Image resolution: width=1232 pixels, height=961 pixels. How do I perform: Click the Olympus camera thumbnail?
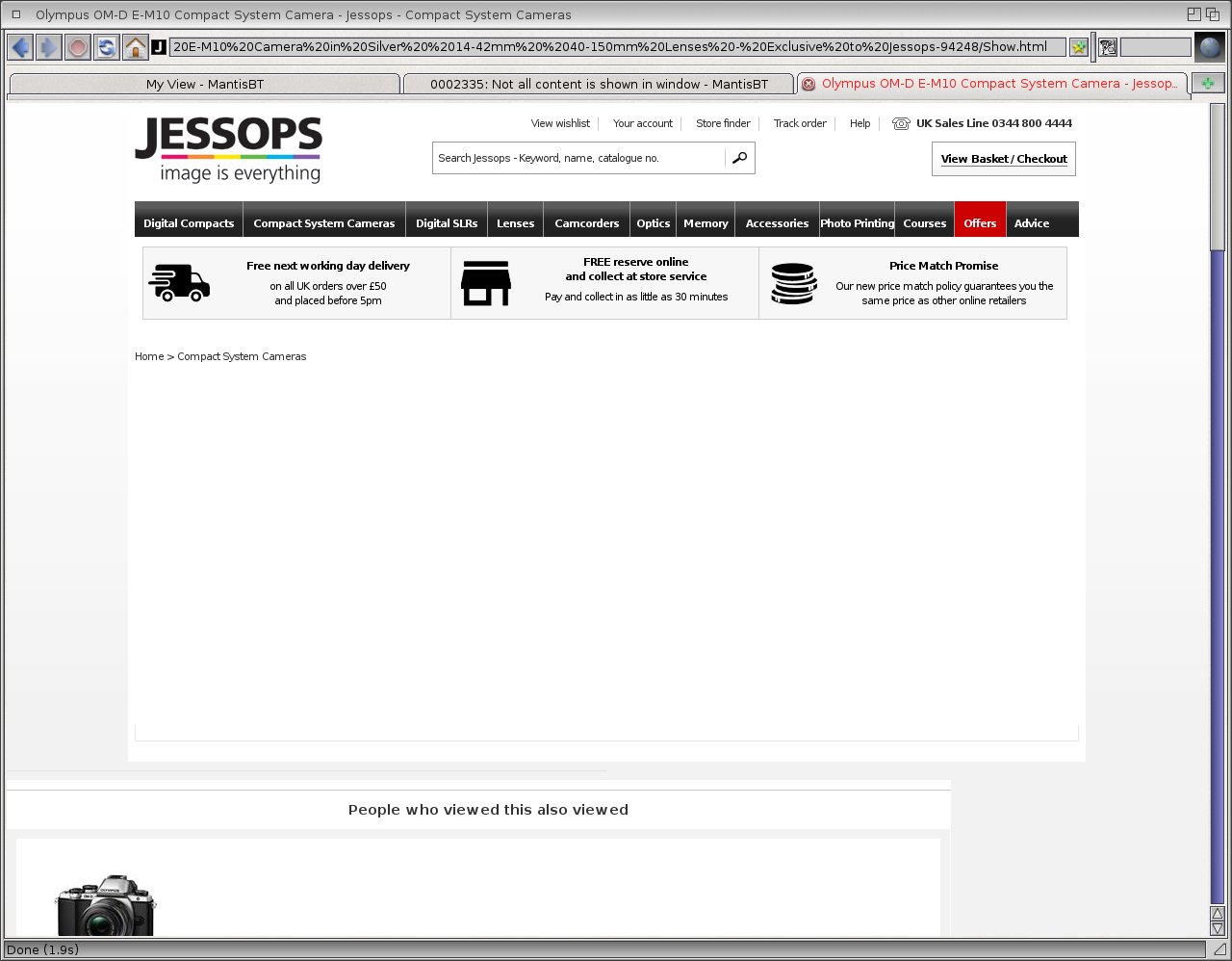click(x=106, y=905)
